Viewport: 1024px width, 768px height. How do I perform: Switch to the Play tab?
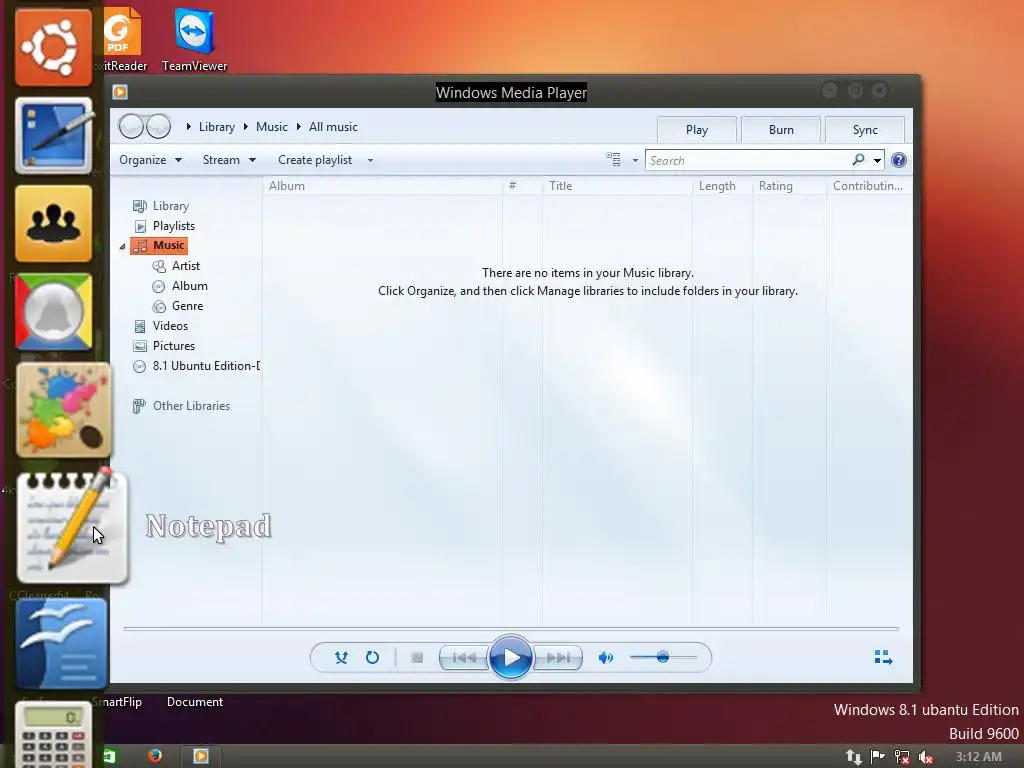697,129
